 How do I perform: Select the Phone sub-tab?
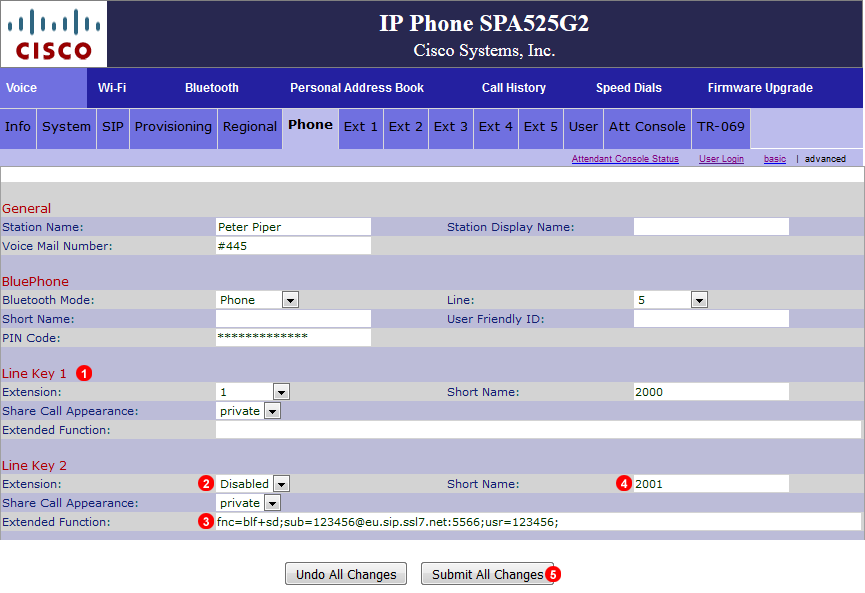(311, 129)
